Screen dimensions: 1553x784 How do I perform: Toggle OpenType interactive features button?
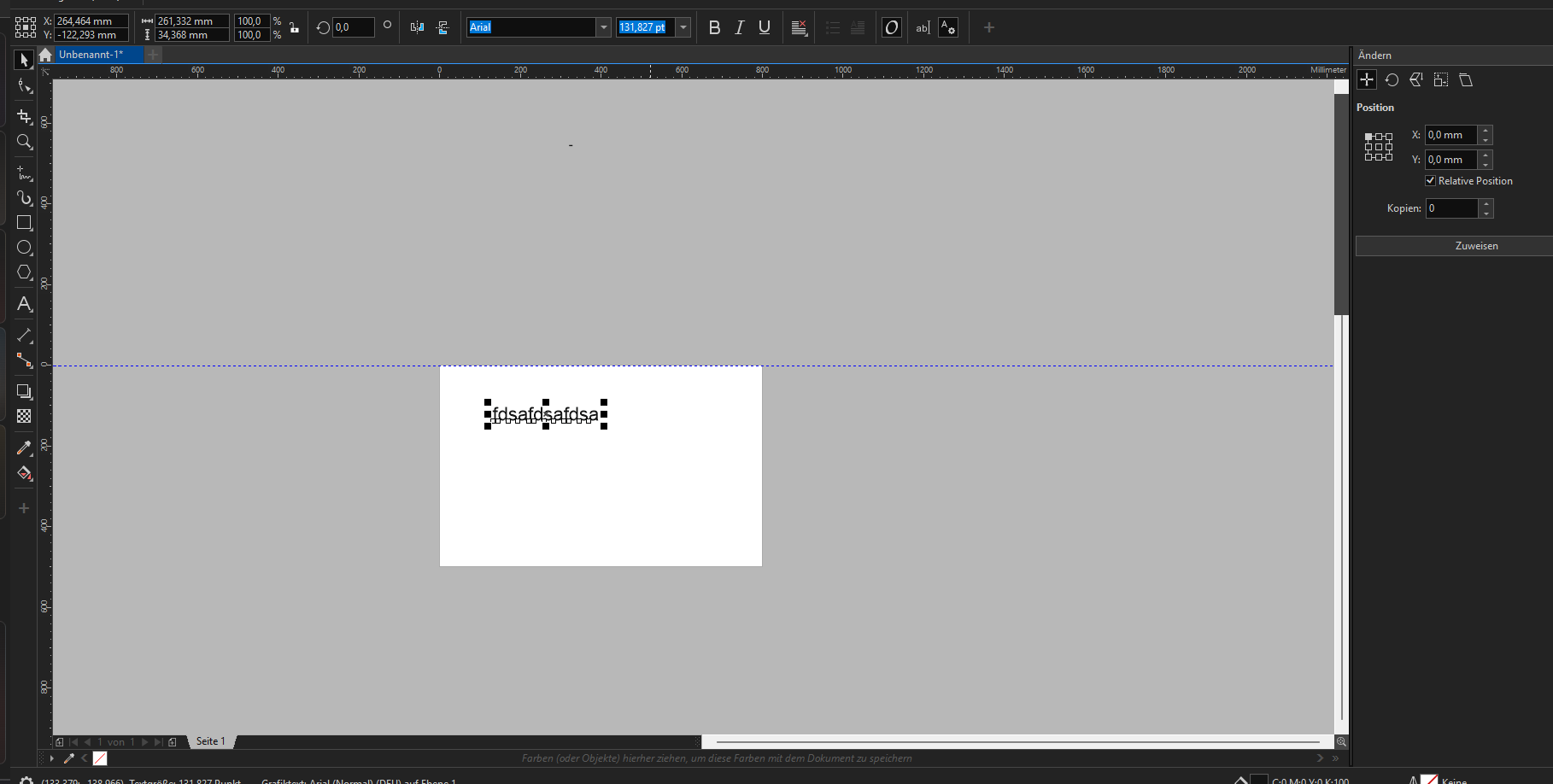(891, 27)
